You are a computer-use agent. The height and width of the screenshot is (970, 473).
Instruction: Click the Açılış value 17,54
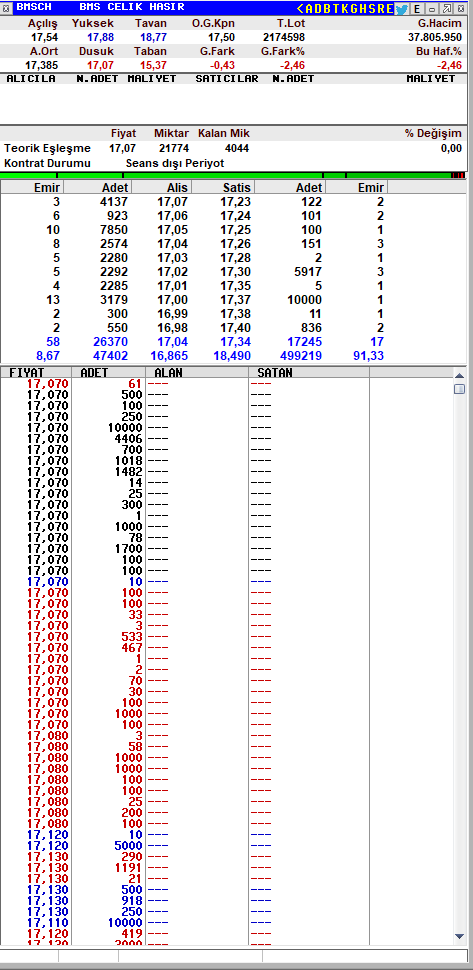[44, 37]
